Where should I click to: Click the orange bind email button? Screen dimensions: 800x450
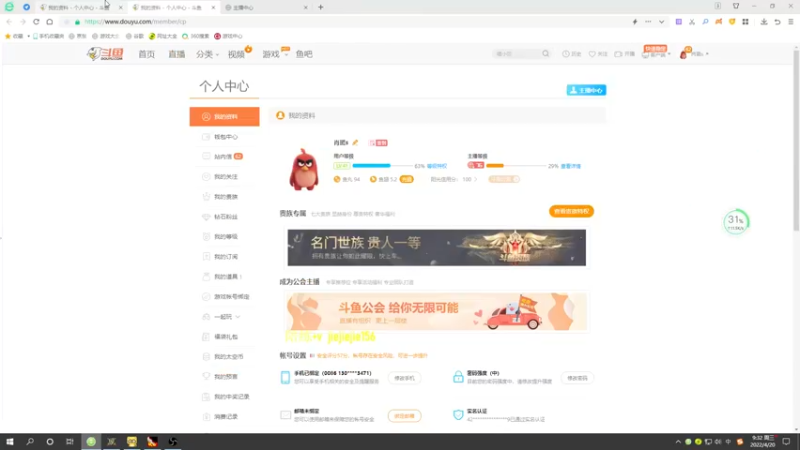(404, 416)
